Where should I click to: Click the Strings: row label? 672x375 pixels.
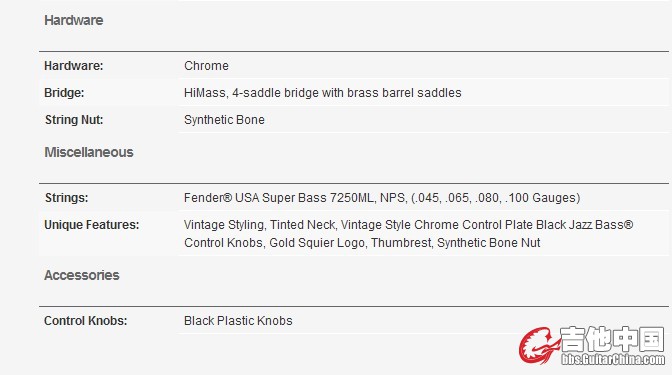click(66, 198)
